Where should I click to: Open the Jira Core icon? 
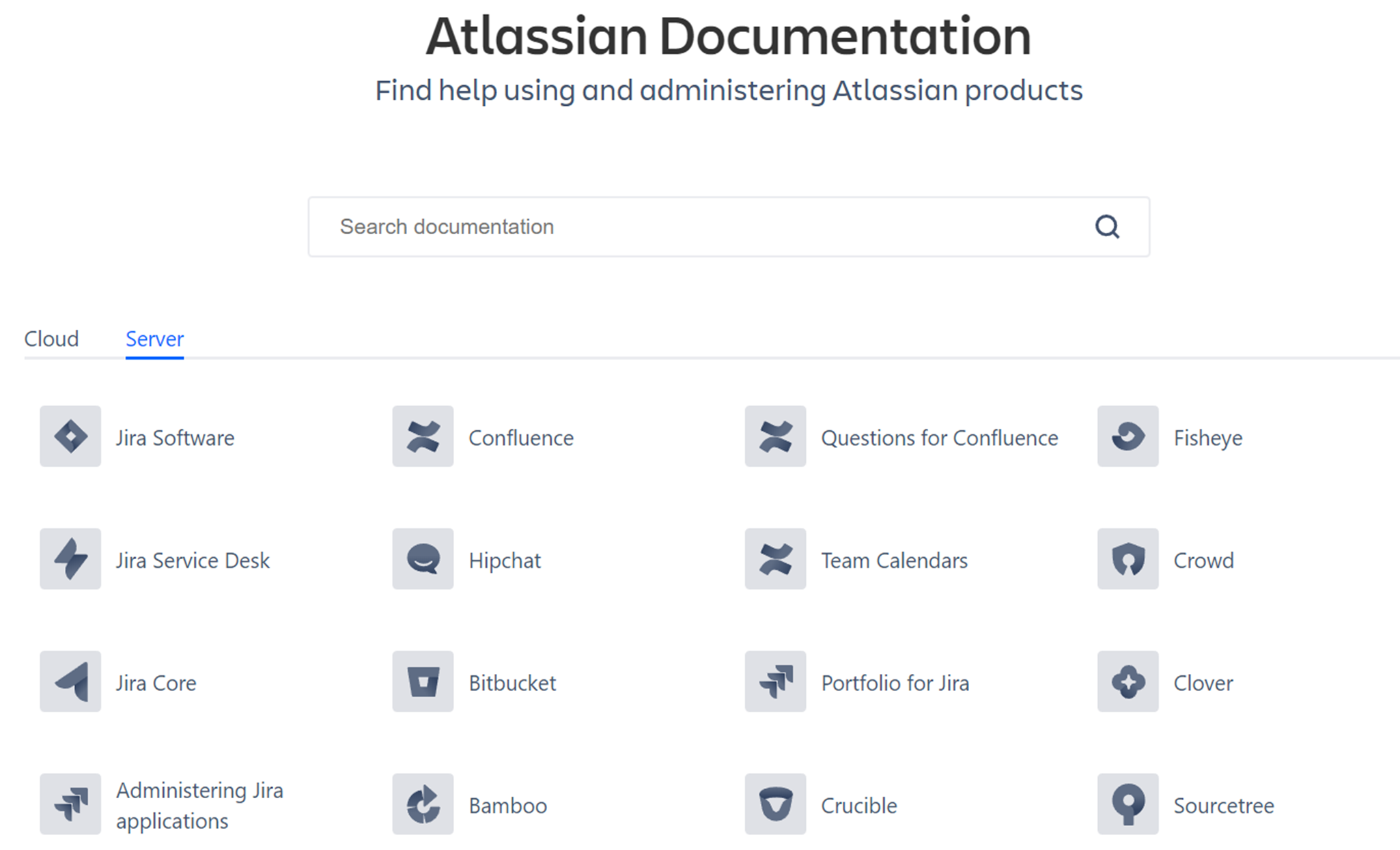(70, 681)
